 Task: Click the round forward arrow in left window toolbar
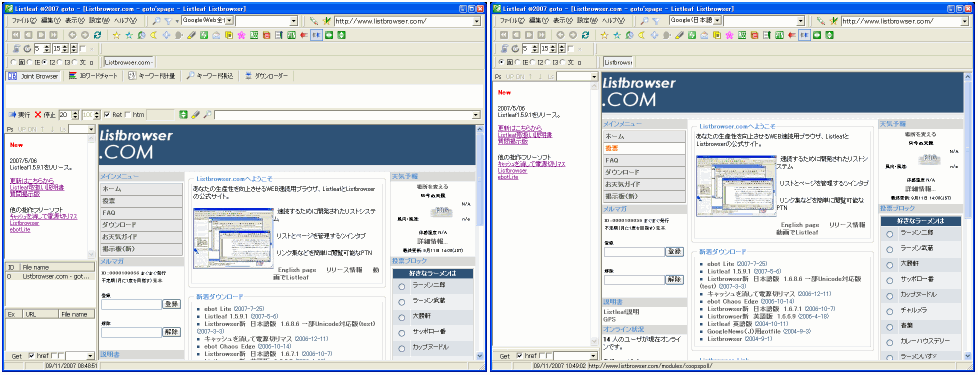click(x=85, y=35)
